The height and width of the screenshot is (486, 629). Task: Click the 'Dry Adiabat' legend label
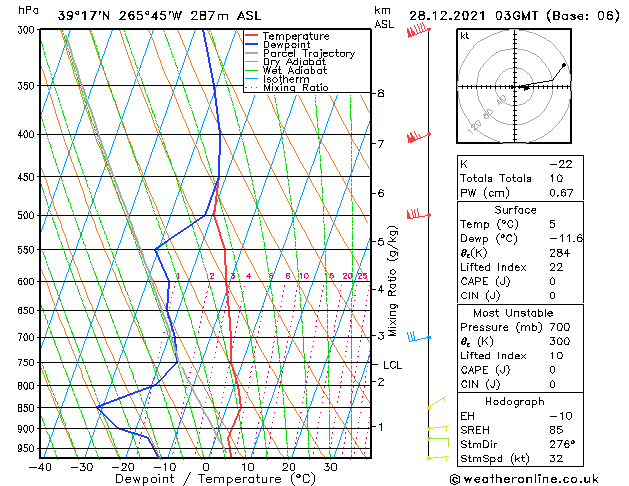(294, 62)
